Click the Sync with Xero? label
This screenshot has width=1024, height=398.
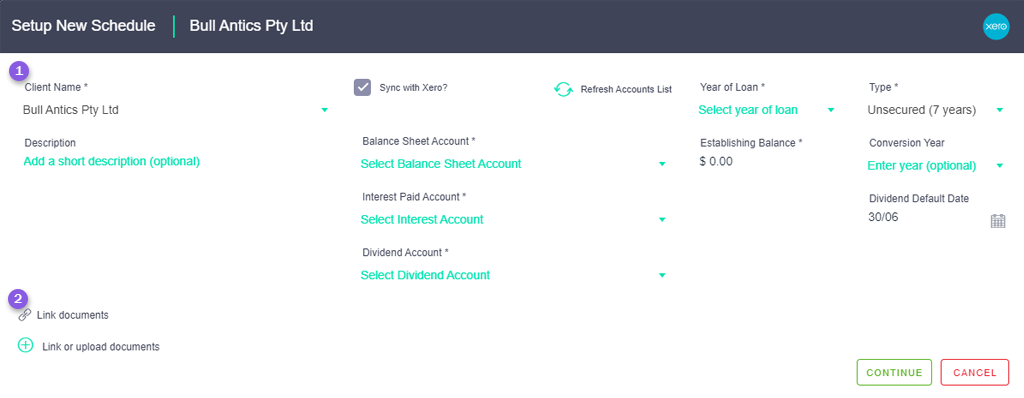(x=413, y=88)
